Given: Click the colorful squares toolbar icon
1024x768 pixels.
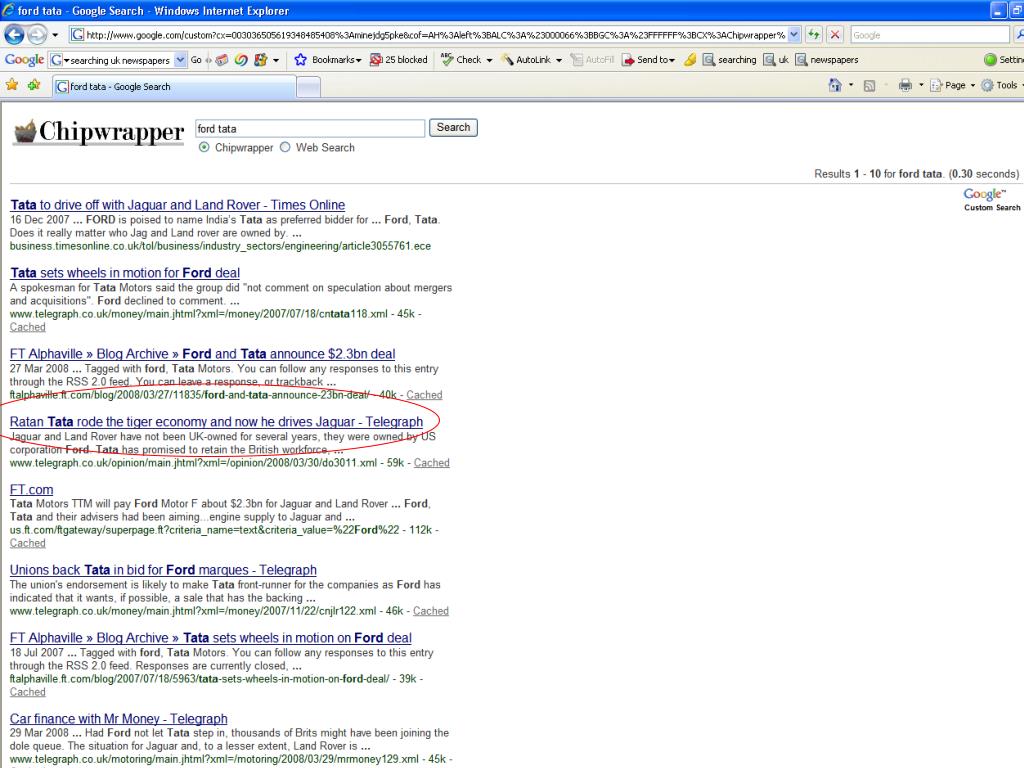Looking at the screenshot, I should pyautogui.click(x=261, y=60).
